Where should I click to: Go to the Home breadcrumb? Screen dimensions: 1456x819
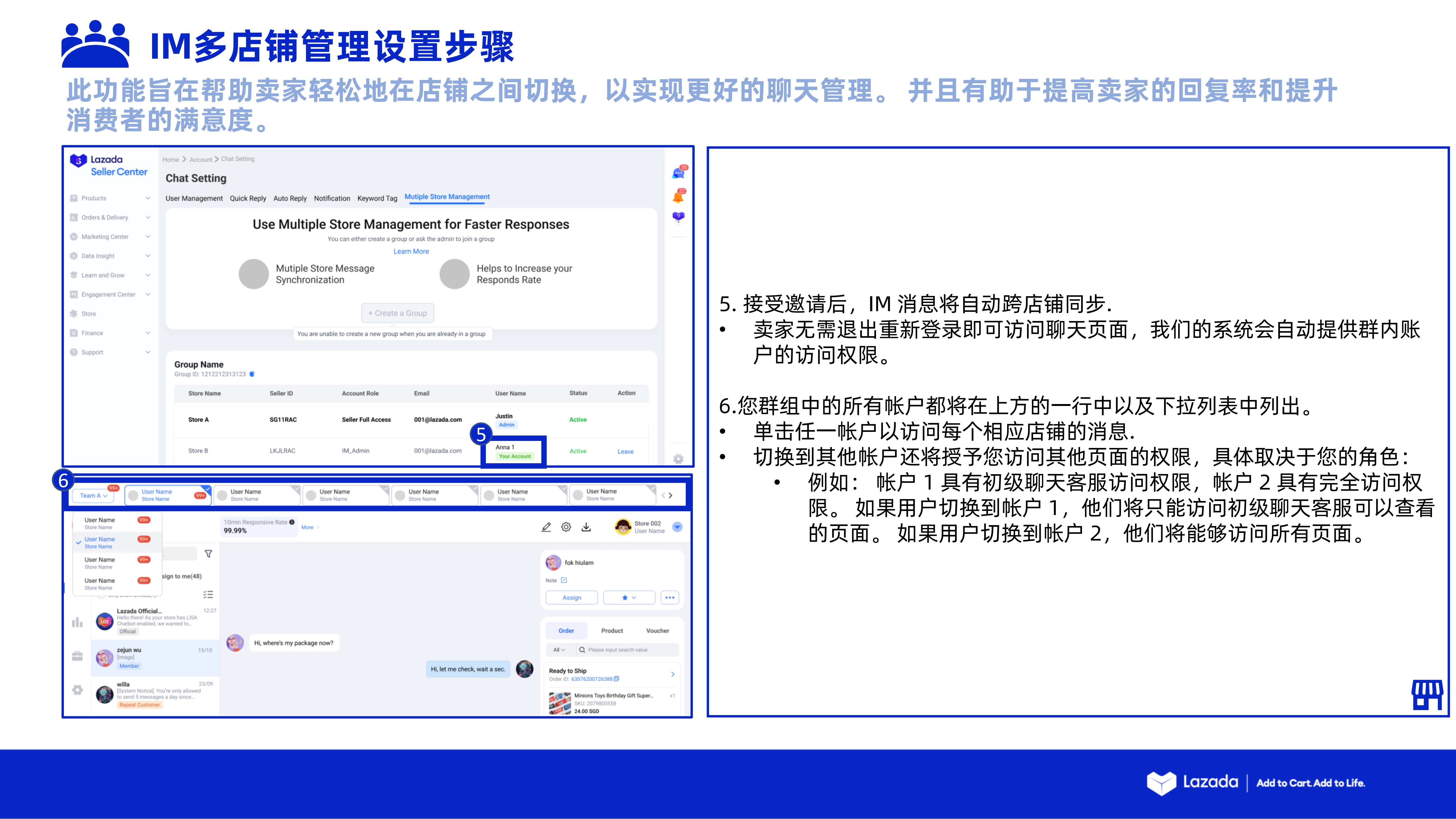[x=171, y=160]
